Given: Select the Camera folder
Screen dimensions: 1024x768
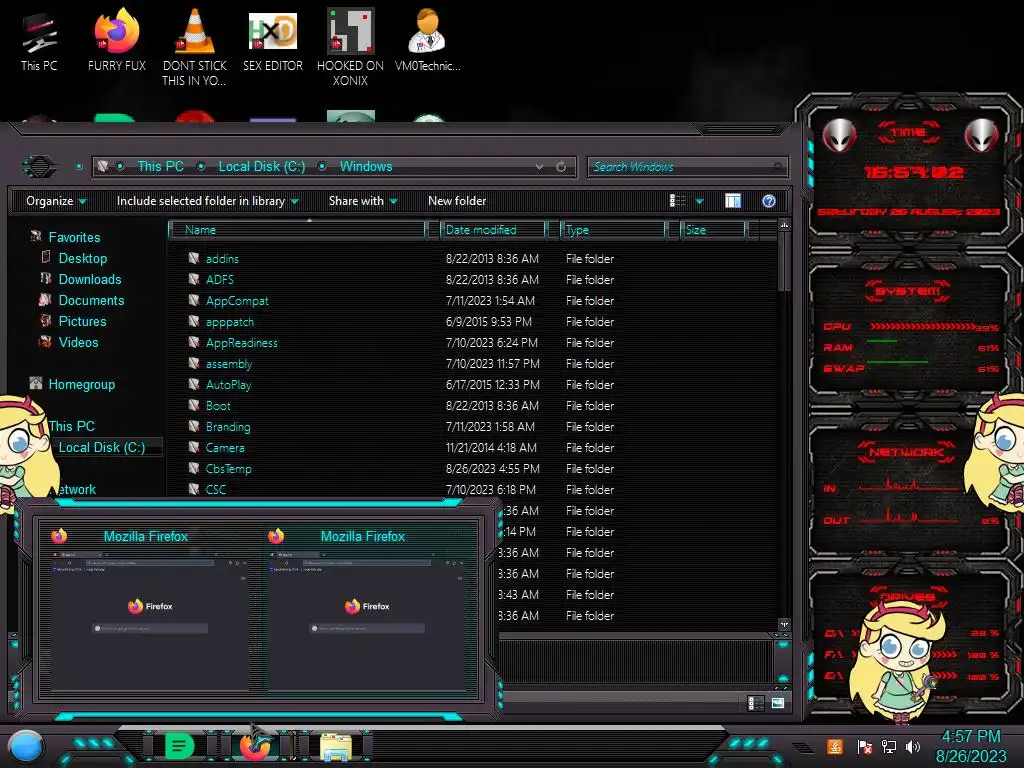Looking at the screenshot, I should click(x=225, y=447).
